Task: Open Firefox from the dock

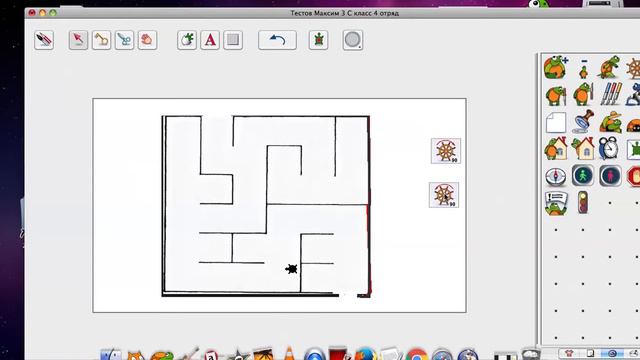Action: [x=365, y=354]
